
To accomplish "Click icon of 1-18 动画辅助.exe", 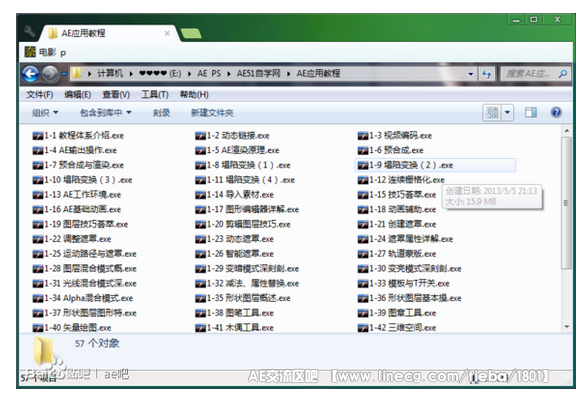I will 363,210.
